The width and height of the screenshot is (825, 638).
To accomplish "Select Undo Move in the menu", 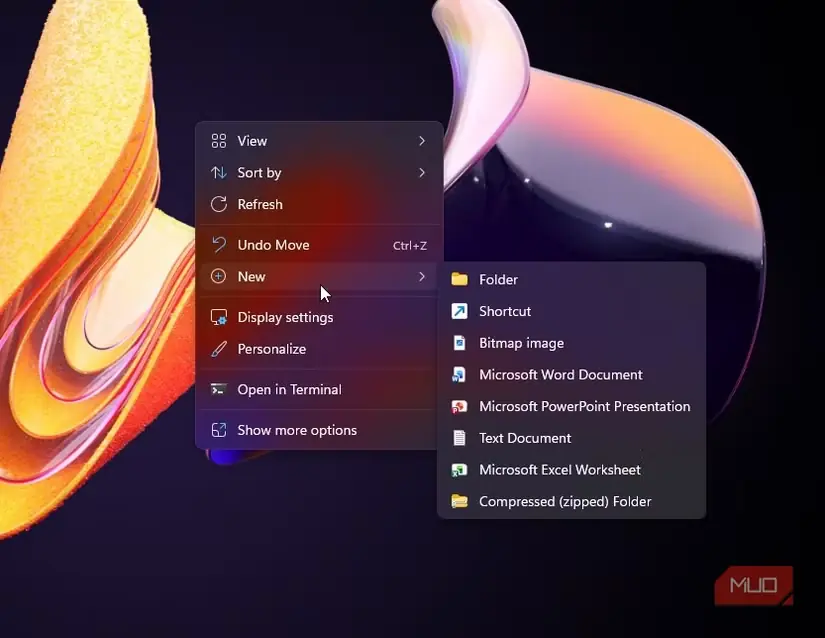I will click(x=318, y=245).
